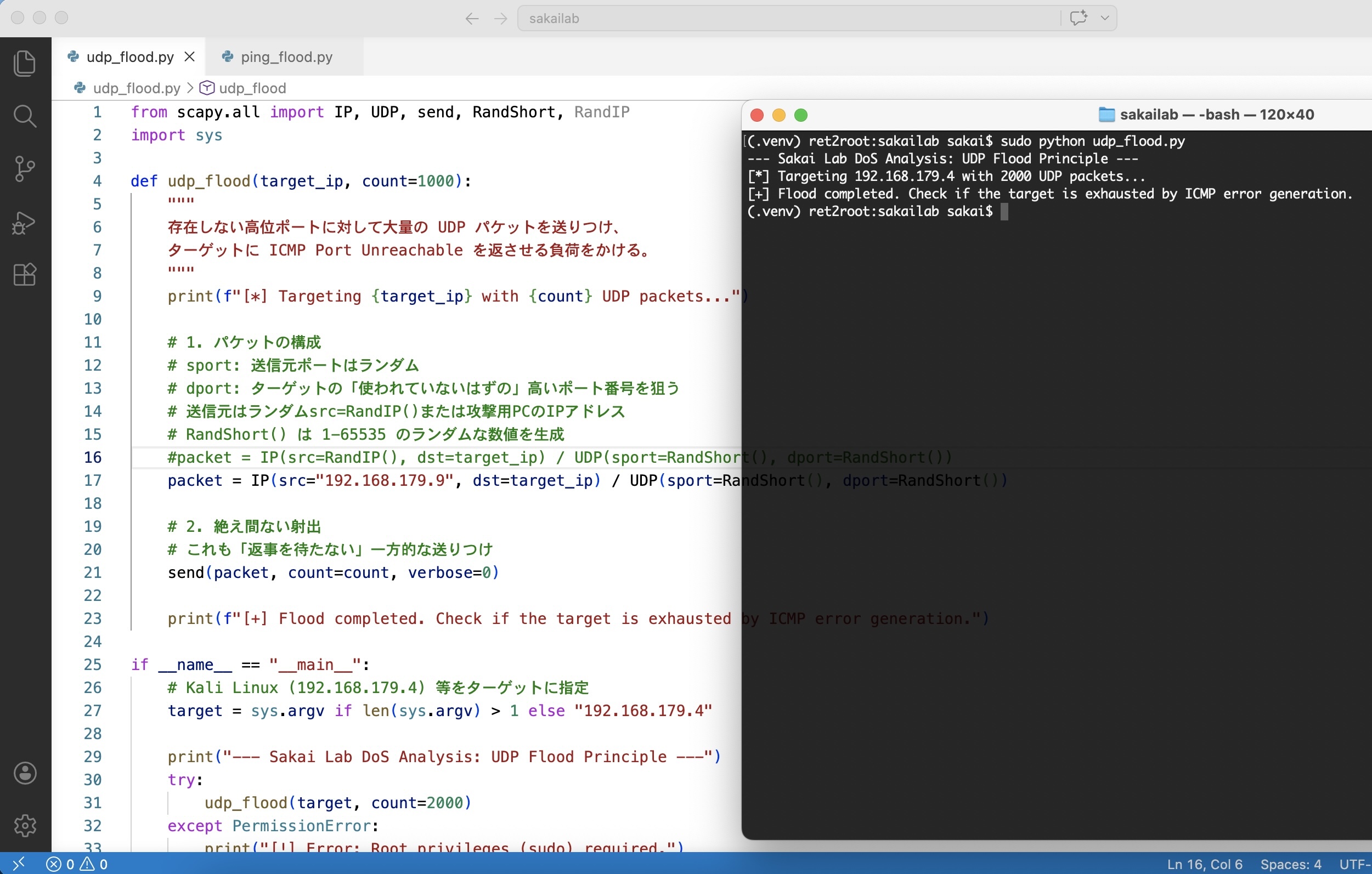Open the Source Control view
The height and width of the screenshot is (874, 1372).
click(25, 168)
